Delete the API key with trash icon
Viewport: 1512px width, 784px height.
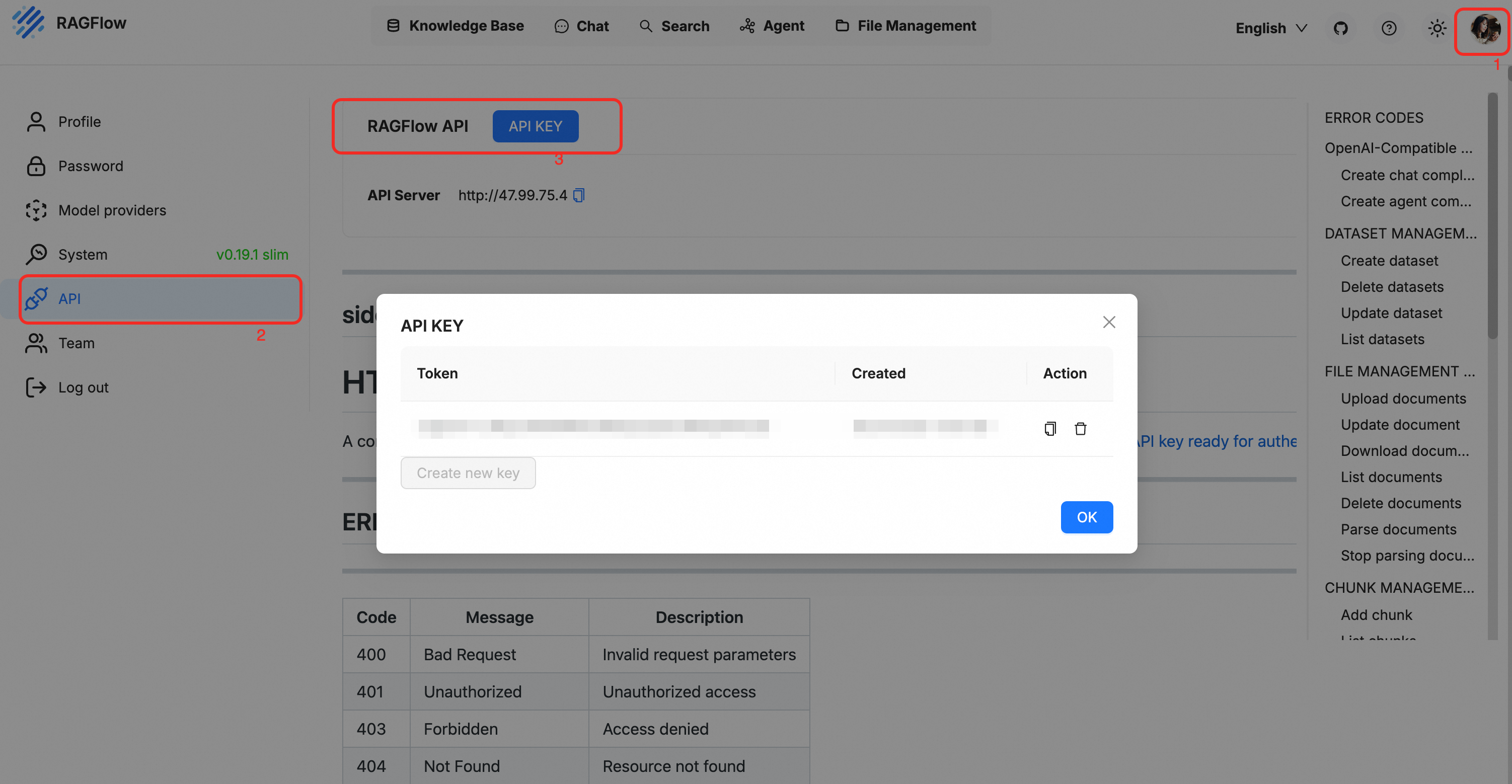pos(1081,428)
